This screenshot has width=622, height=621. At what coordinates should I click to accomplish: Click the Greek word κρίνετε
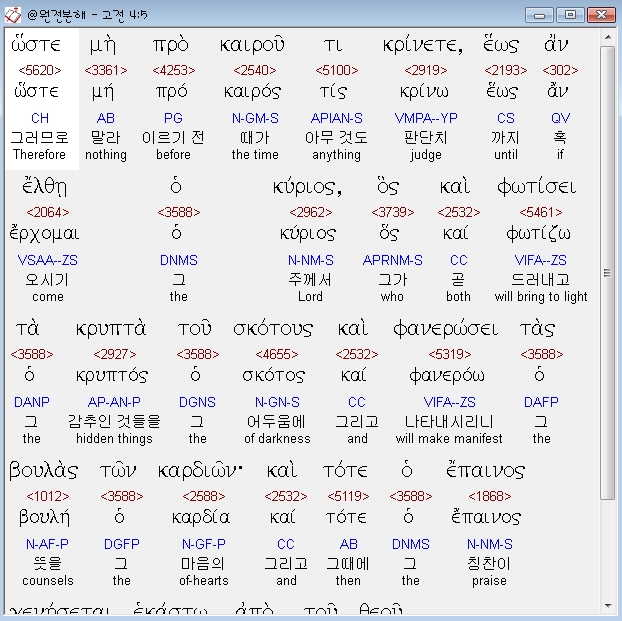[x=422, y=45]
